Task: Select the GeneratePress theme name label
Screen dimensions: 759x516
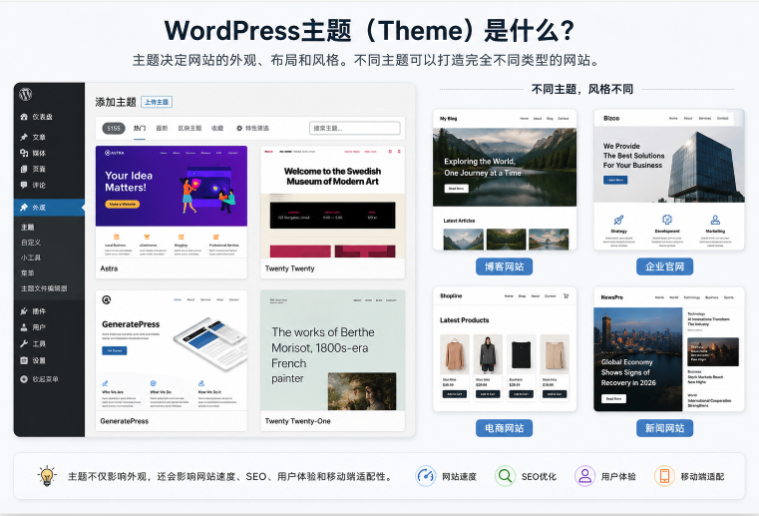Action: (124, 421)
